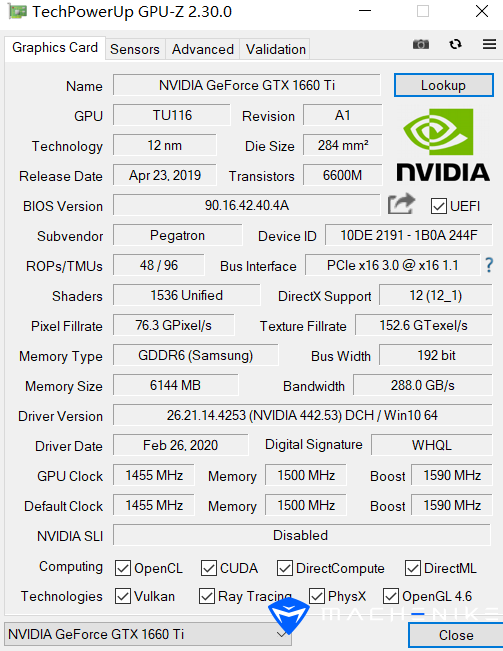Toggle the UEFI checkbox
This screenshot has width=503, height=651.
tap(439, 206)
